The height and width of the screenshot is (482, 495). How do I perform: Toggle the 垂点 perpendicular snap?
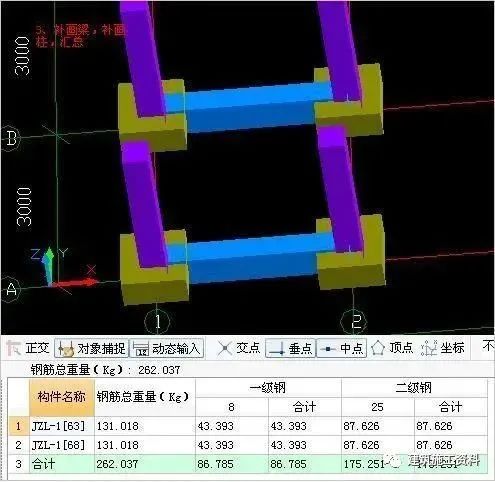coord(290,348)
